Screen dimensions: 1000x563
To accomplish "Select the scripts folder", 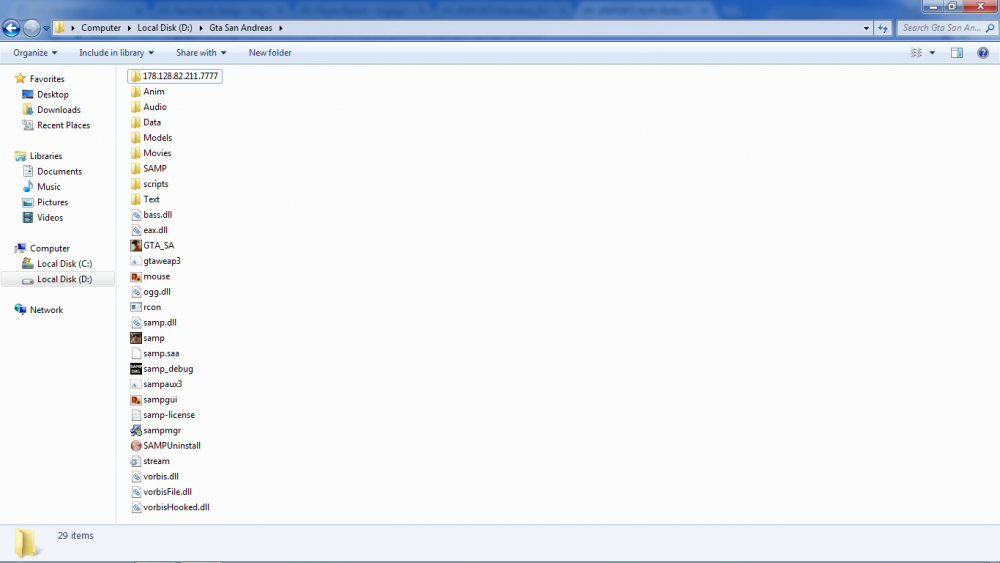I will 149,184.
